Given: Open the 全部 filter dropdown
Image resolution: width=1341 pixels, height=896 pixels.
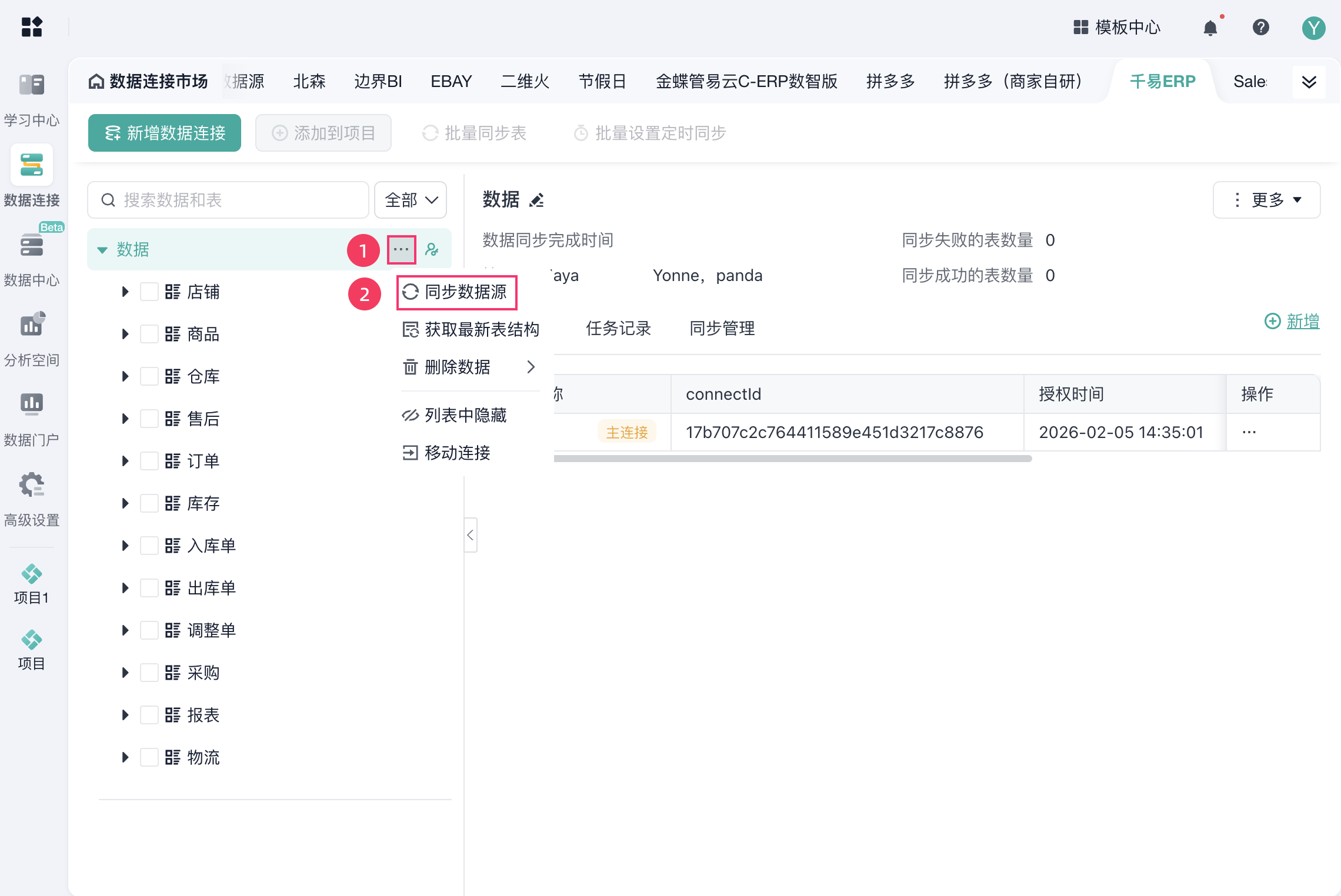Looking at the screenshot, I should pyautogui.click(x=411, y=200).
